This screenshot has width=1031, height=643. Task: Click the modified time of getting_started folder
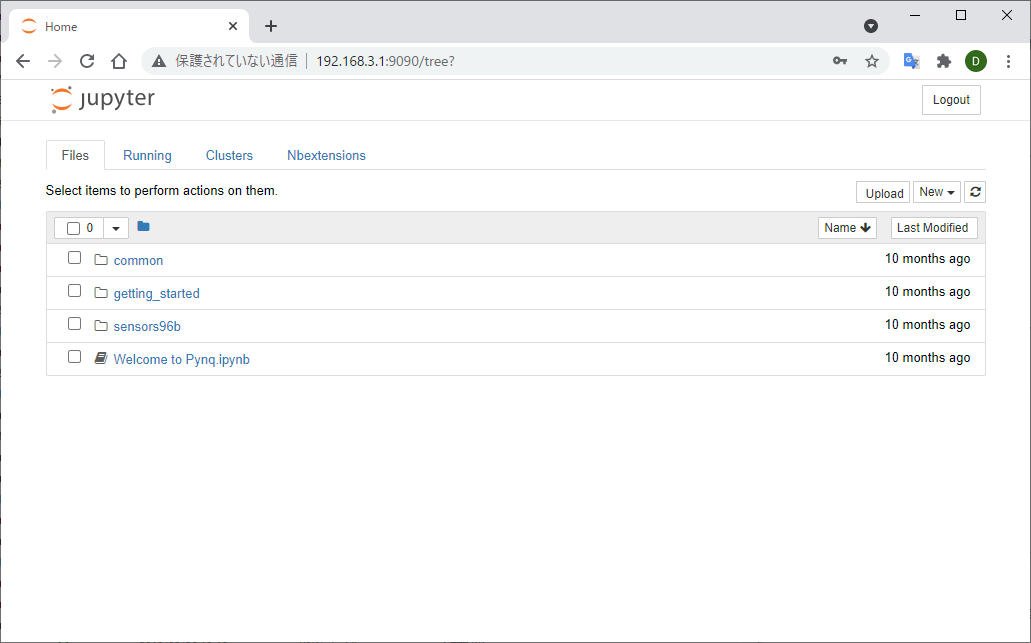point(927,291)
